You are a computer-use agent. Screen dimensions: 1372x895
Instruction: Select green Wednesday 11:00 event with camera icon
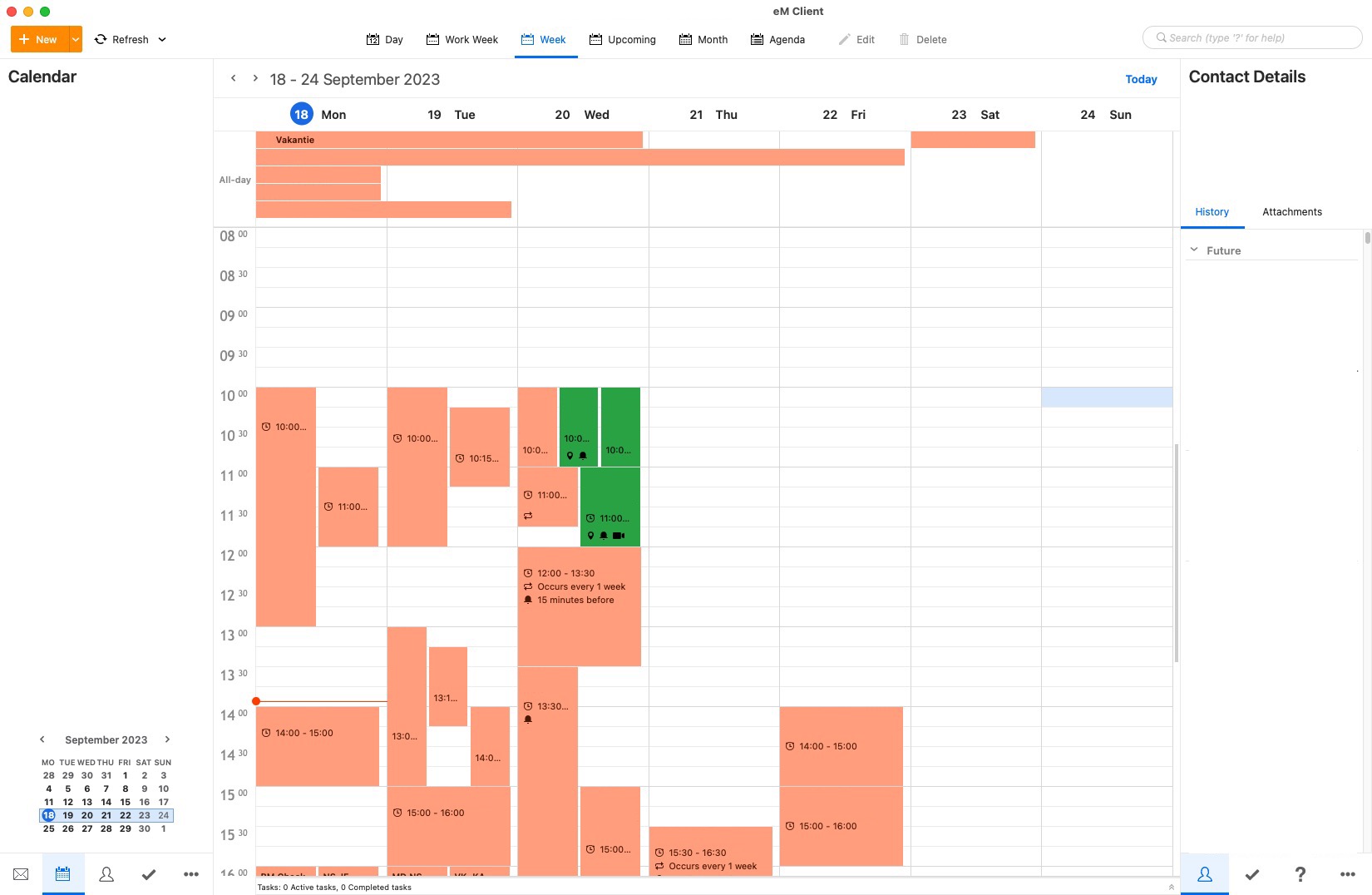pyautogui.click(x=610, y=507)
